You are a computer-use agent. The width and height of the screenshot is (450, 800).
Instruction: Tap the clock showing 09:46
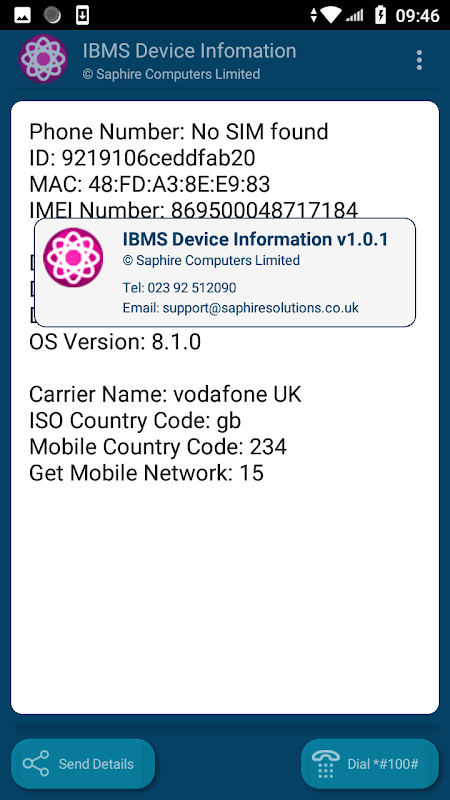(x=418, y=15)
